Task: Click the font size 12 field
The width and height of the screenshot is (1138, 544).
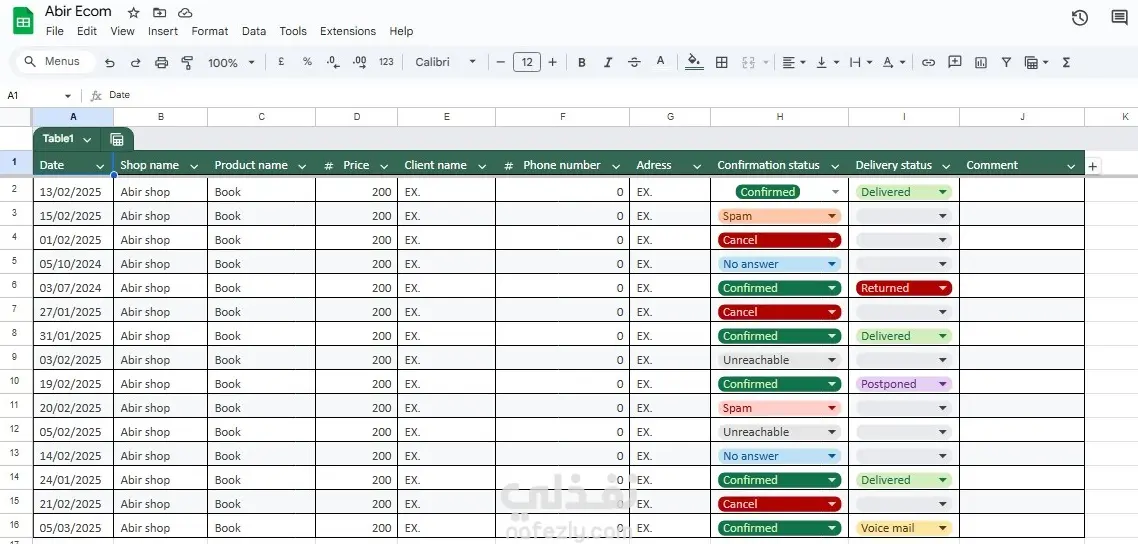Action: tap(527, 62)
